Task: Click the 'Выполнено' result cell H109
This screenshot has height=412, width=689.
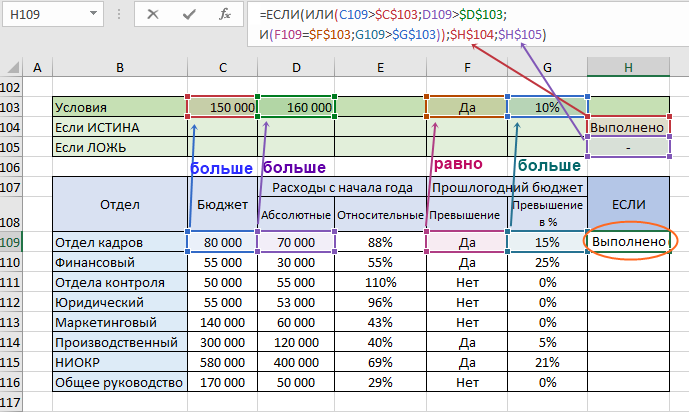Action: [x=628, y=242]
